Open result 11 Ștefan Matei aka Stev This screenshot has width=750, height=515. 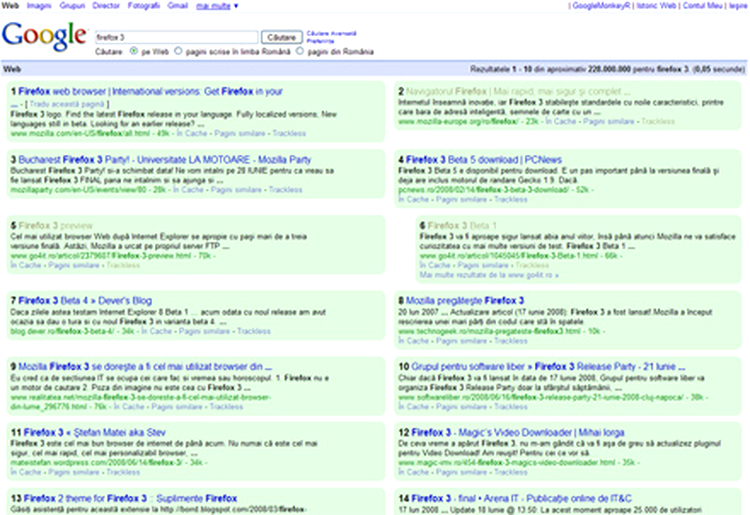[95, 433]
